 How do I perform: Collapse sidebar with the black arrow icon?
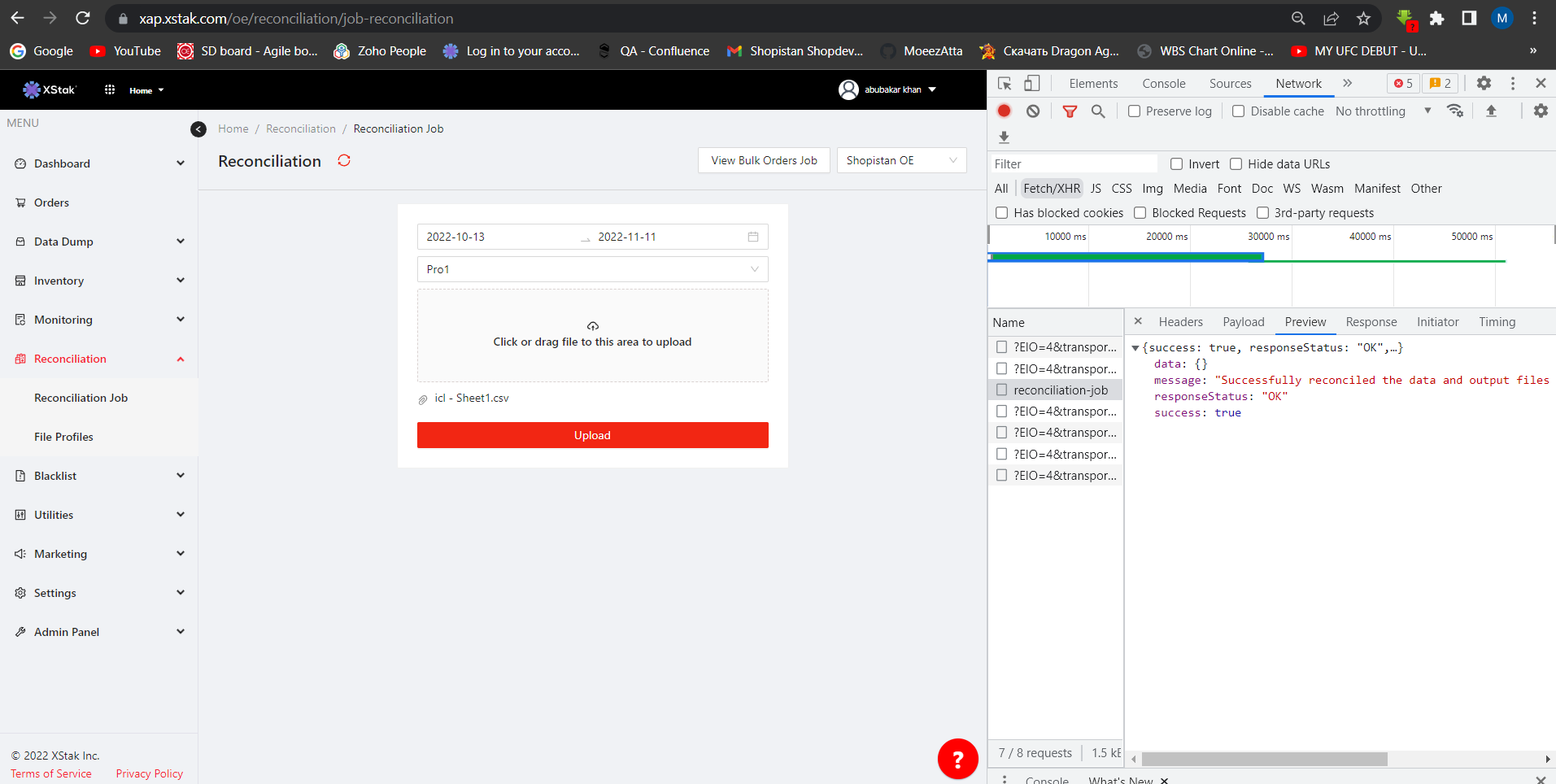tap(198, 129)
